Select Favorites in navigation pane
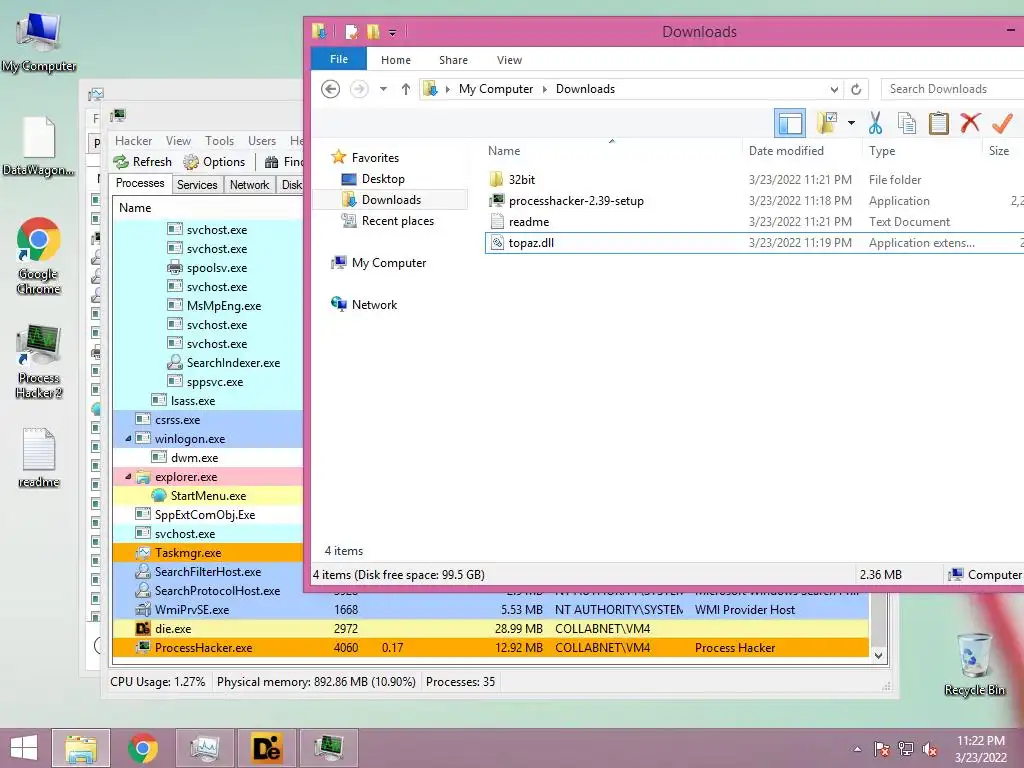 (375, 157)
